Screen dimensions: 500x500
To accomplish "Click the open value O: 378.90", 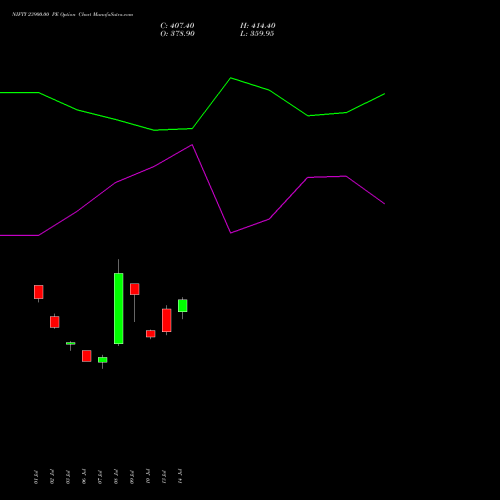I will pyautogui.click(x=177, y=34).
